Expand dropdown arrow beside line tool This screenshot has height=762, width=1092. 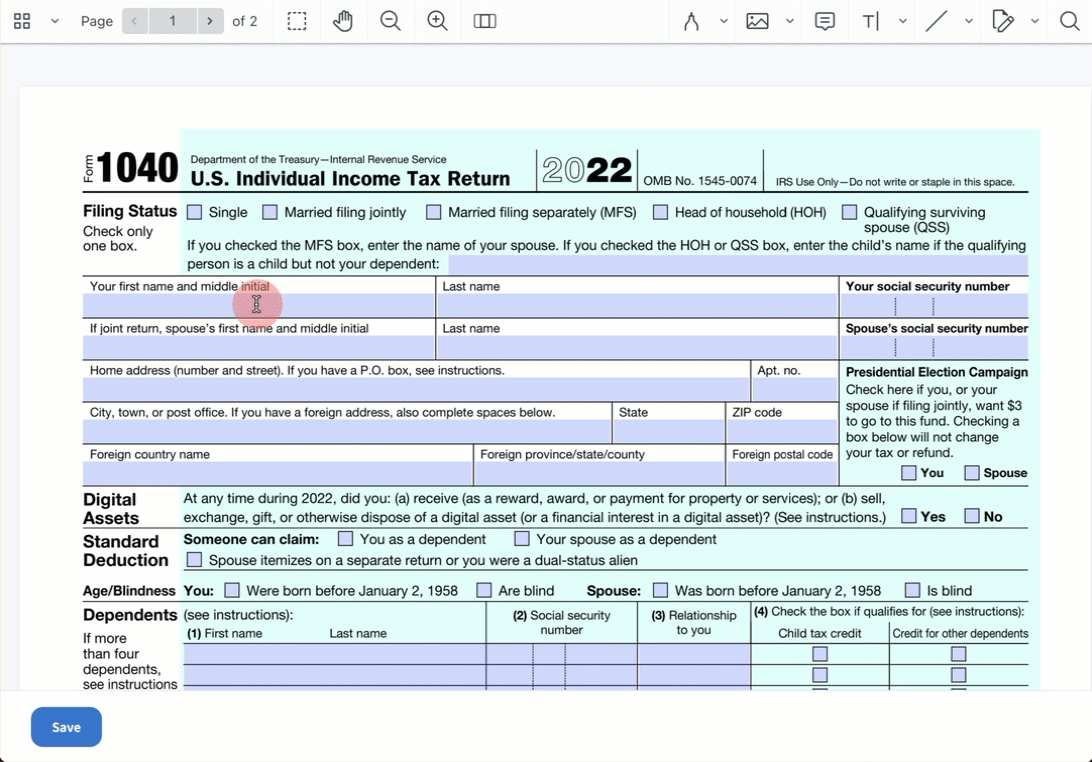point(968,21)
